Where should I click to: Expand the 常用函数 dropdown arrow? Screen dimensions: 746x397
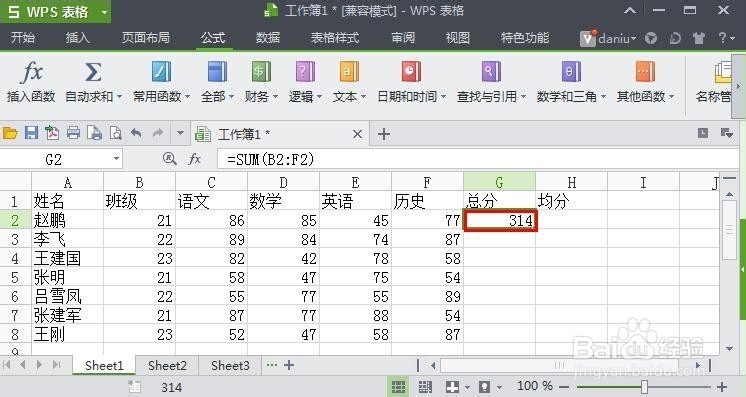(x=187, y=97)
